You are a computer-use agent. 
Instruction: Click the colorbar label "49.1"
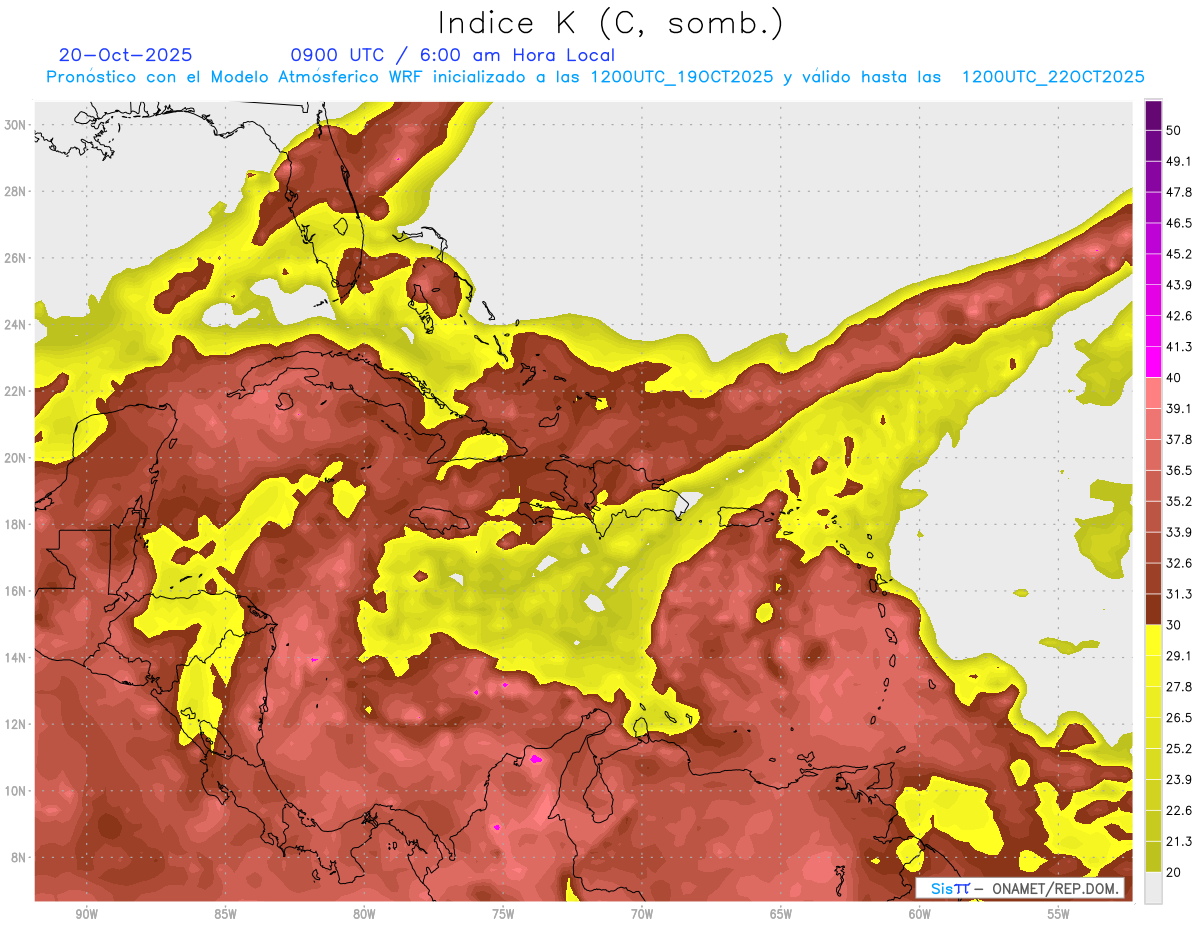[1179, 161]
